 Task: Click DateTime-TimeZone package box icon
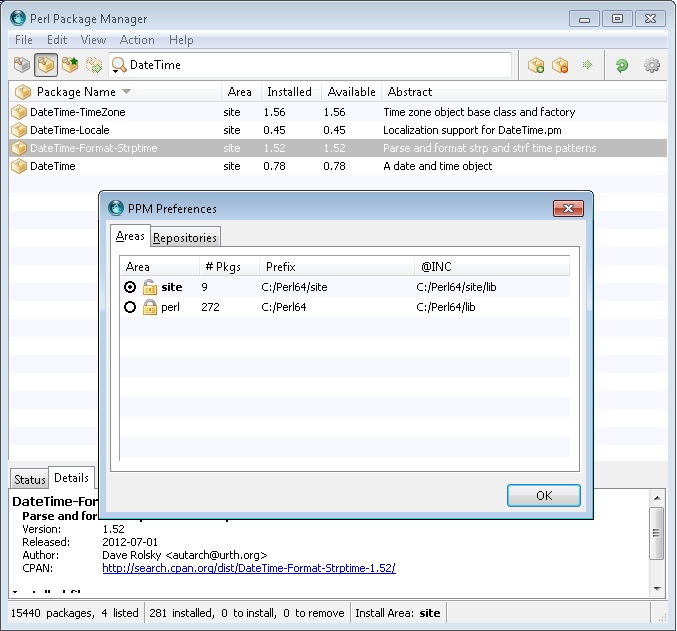(x=19, y=112)
